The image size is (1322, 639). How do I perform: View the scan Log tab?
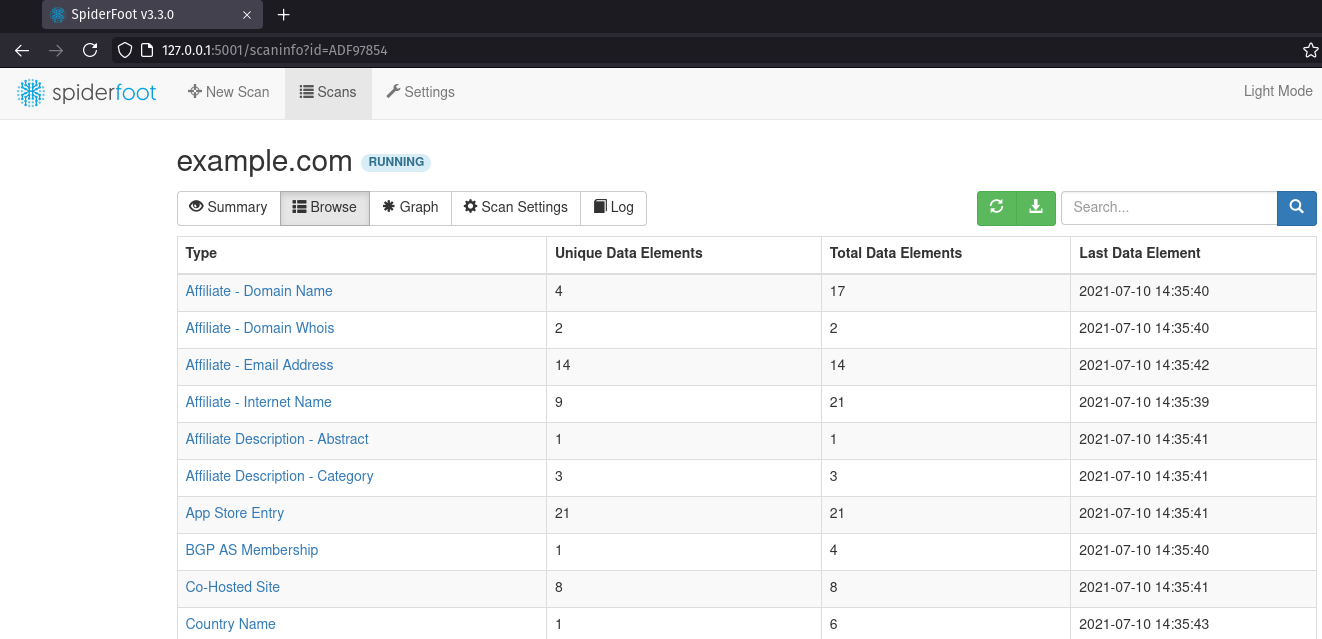pos(613,207)
